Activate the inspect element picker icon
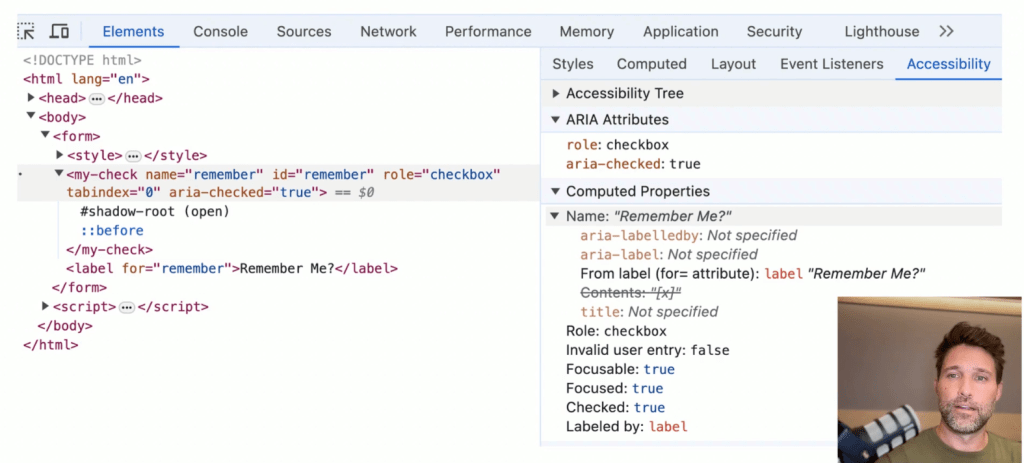The image size is (1024, 463). 26,31
